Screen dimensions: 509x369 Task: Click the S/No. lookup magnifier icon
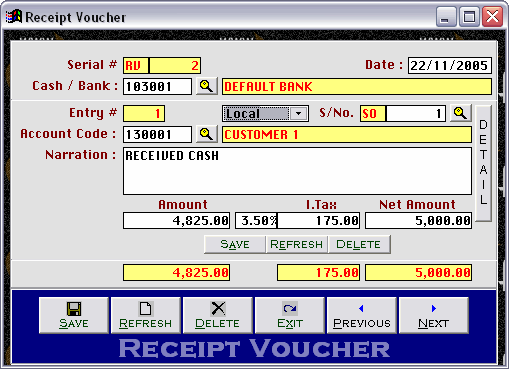[x=461, y=113]
